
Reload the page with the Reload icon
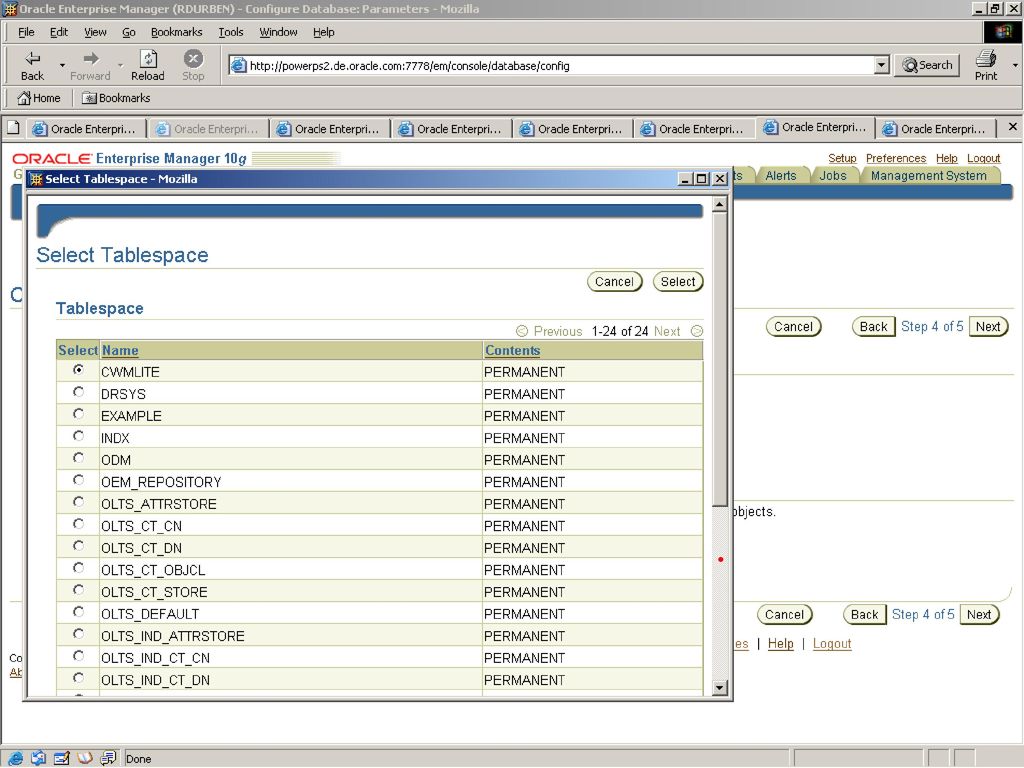[x=148, y=65]
